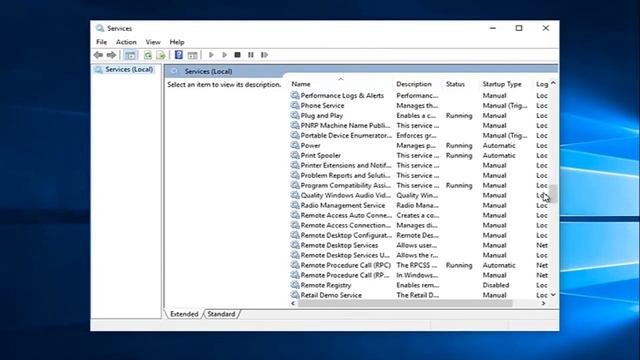This screenshot has height=360, width=640.
Task: Select Remote Desktop Services U... row
Action: pos(419,255)
